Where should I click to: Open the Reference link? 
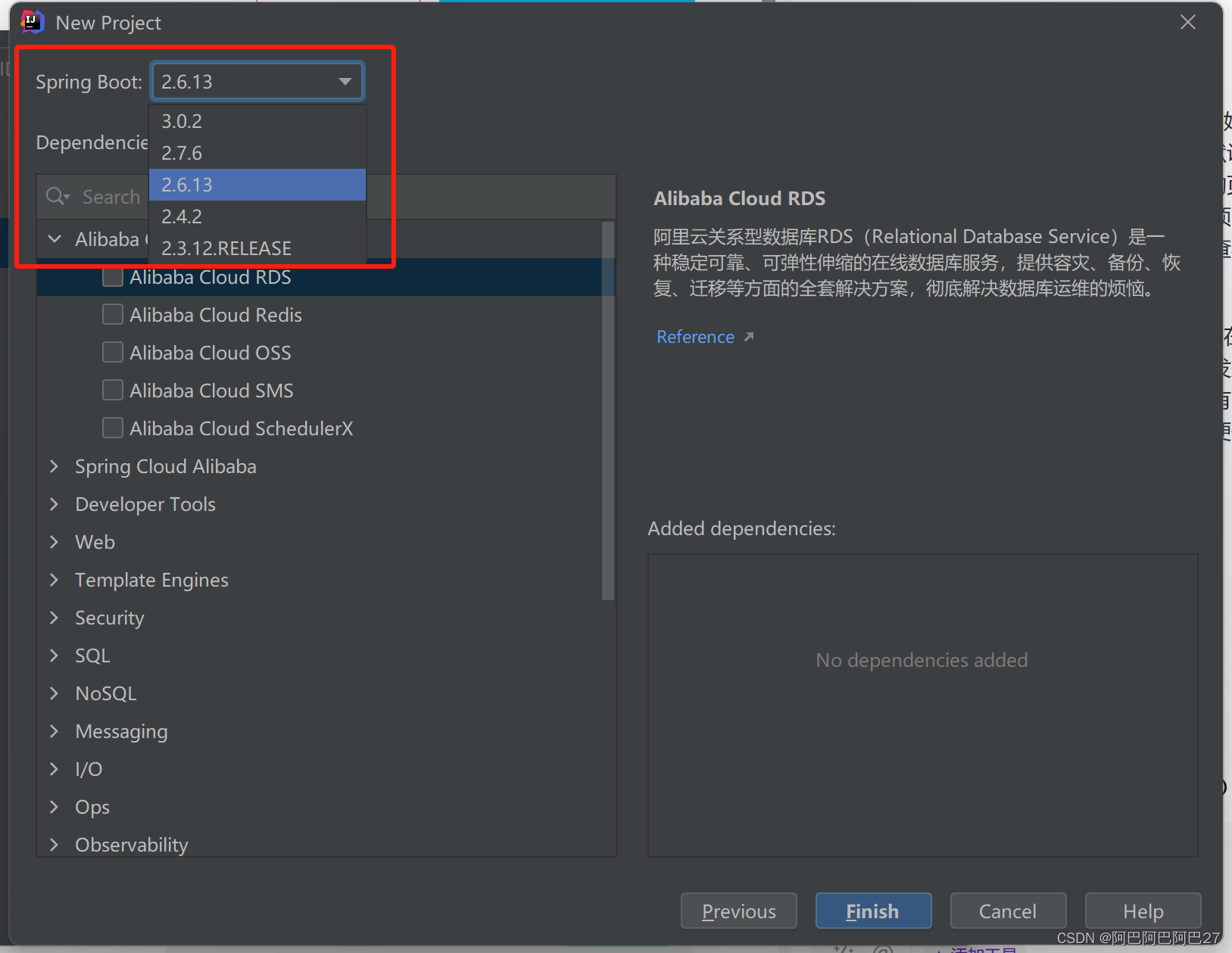pos(695,337)
